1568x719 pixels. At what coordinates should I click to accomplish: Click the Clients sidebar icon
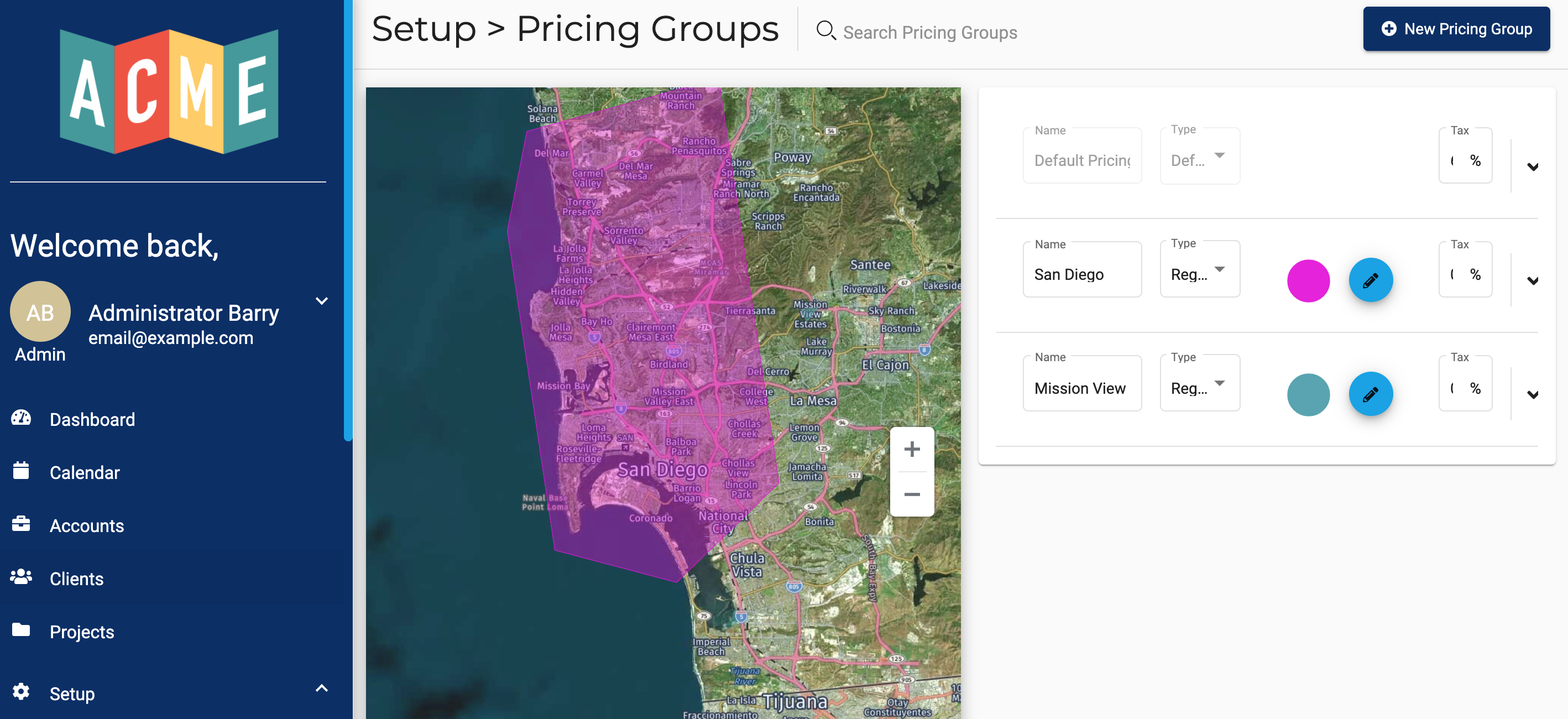21,577
